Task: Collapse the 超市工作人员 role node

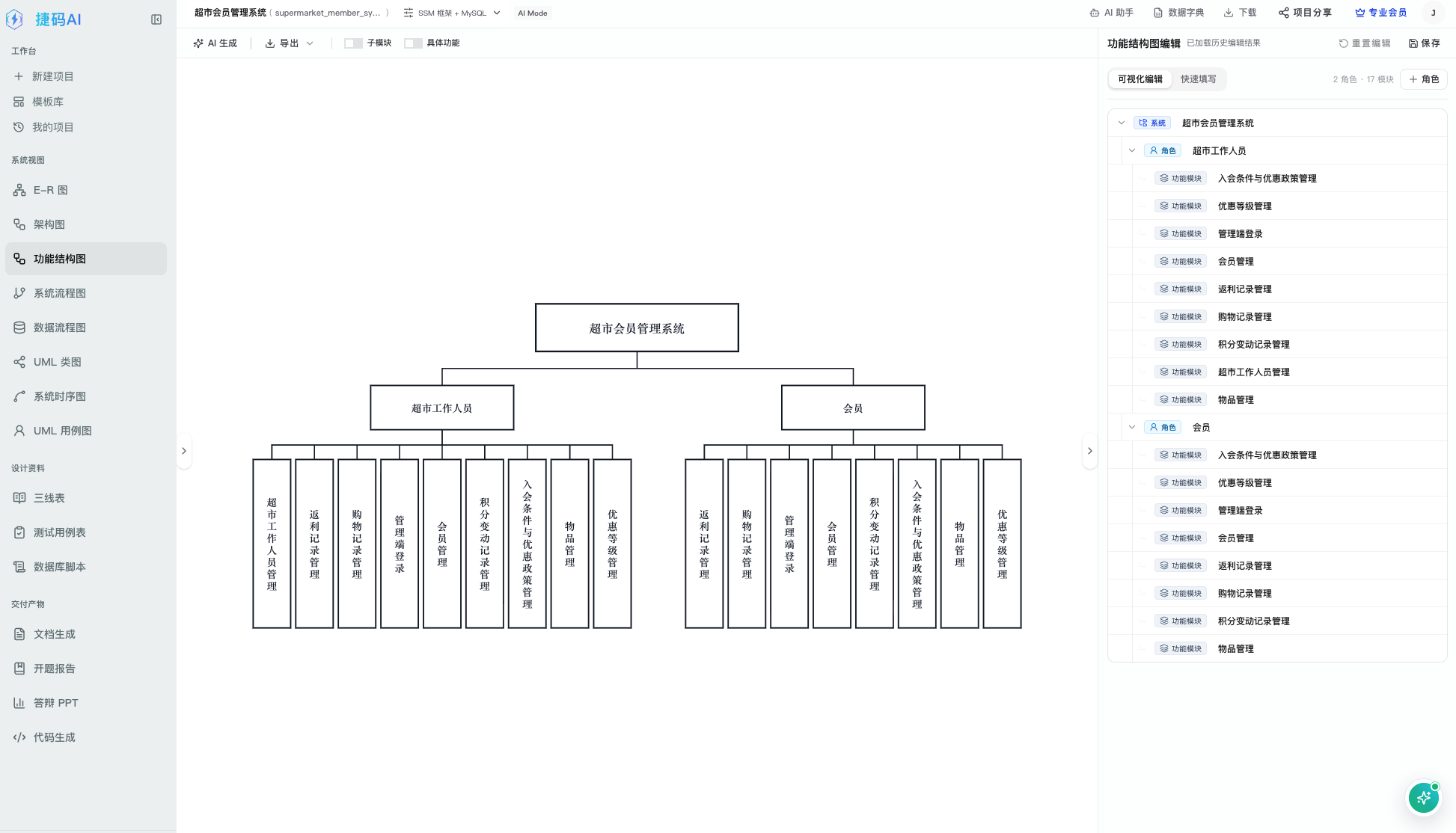Action: (x=1132, y=150)
